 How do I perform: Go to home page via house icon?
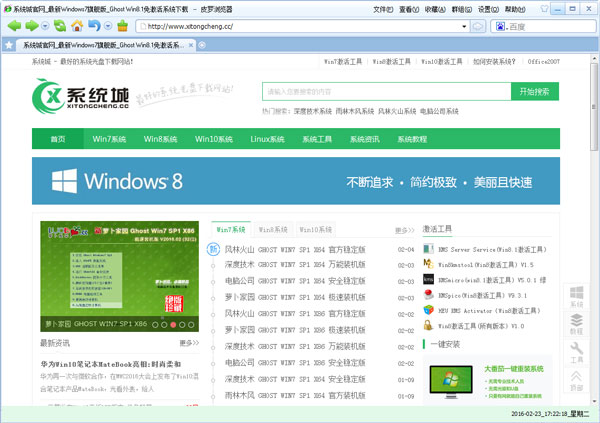coord(77,26)
